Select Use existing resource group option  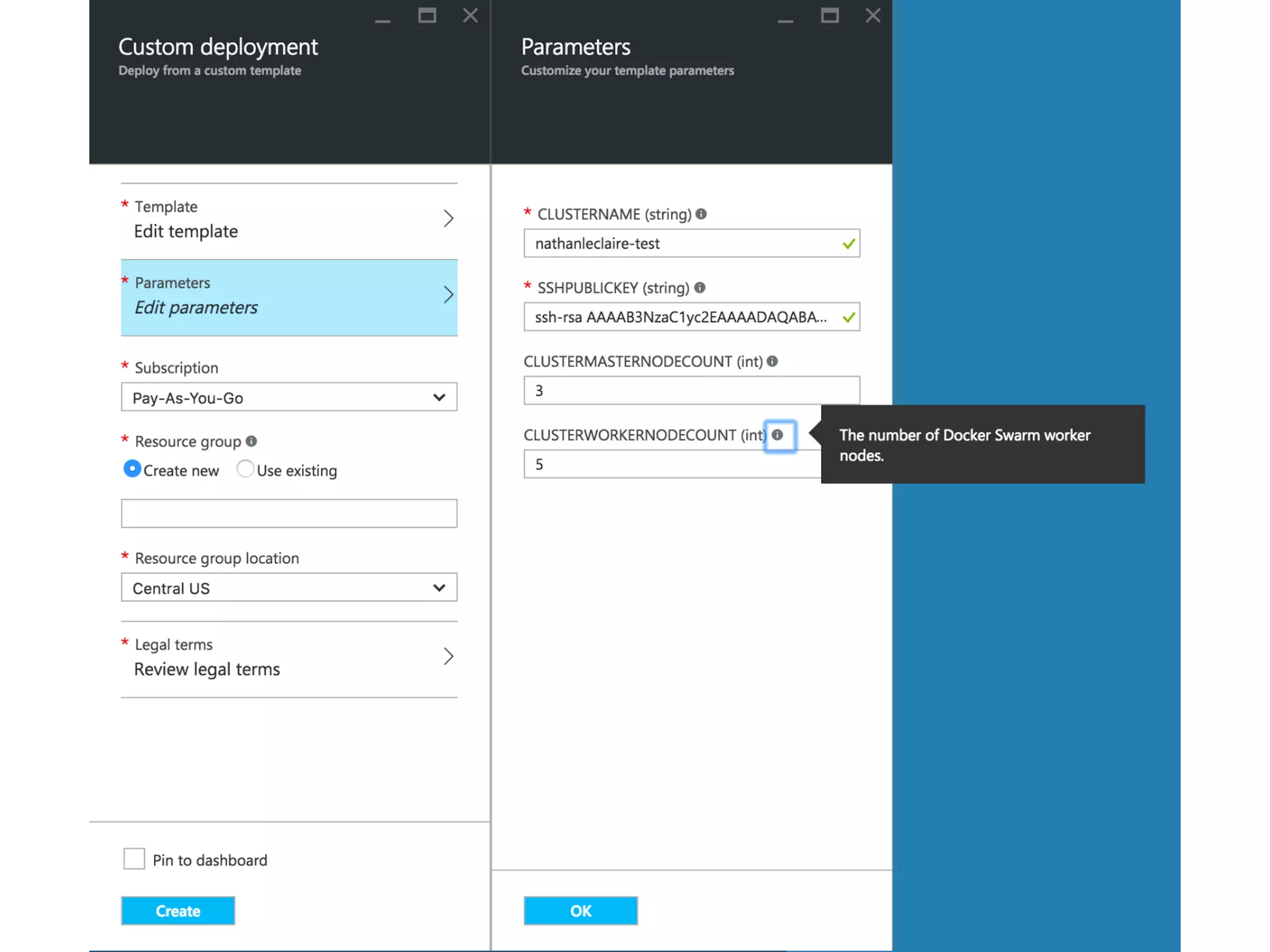click(x=245, y=469)
